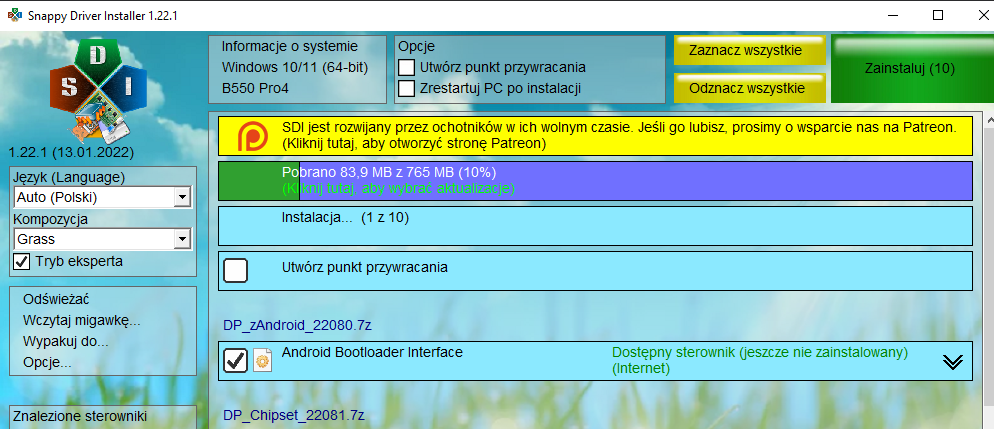Click the driver file icon for Android Bootloader Interface
This screenshot has height=429, width=994.
(x=262, y=361)
